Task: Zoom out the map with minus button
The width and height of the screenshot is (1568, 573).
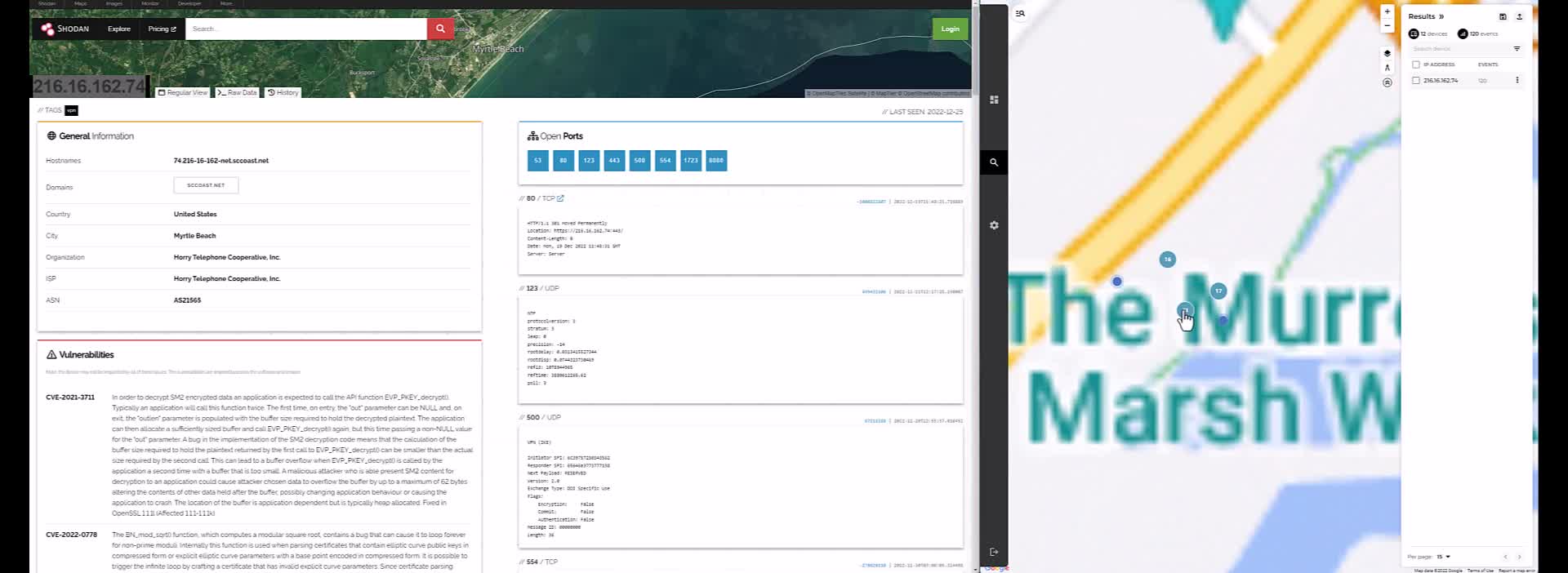Action: click(x=1387, y=26)
